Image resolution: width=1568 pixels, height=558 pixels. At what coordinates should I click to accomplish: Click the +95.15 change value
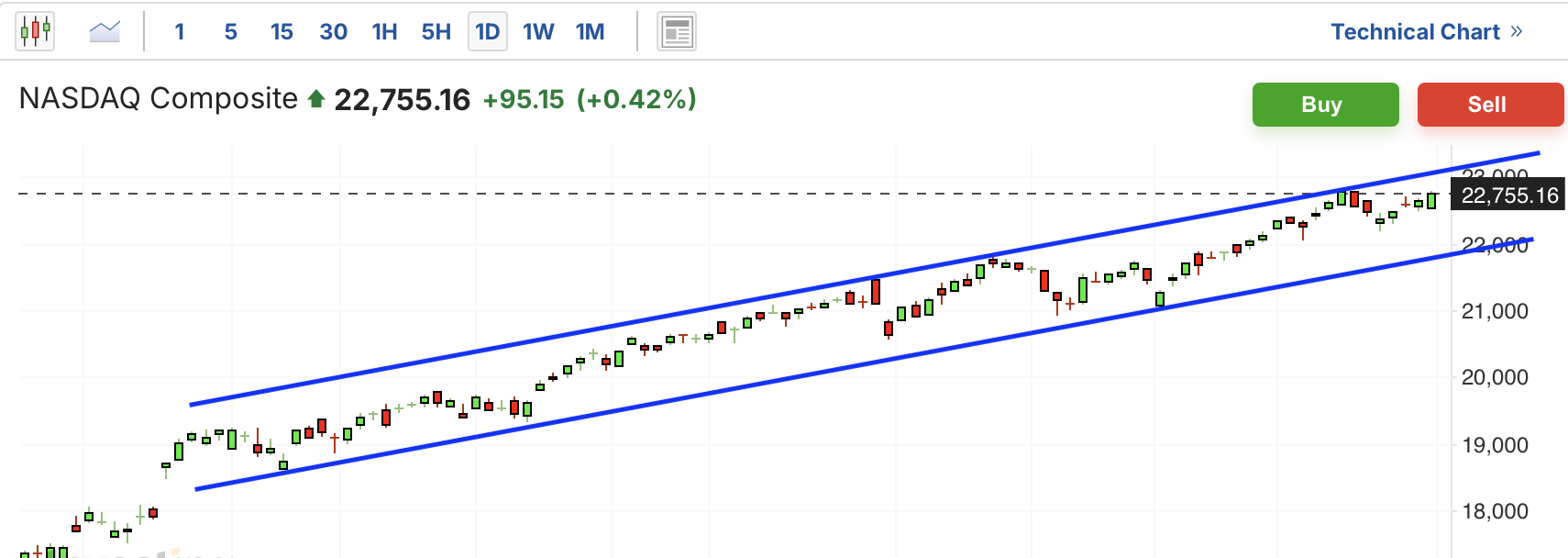[x=524, y=99]
